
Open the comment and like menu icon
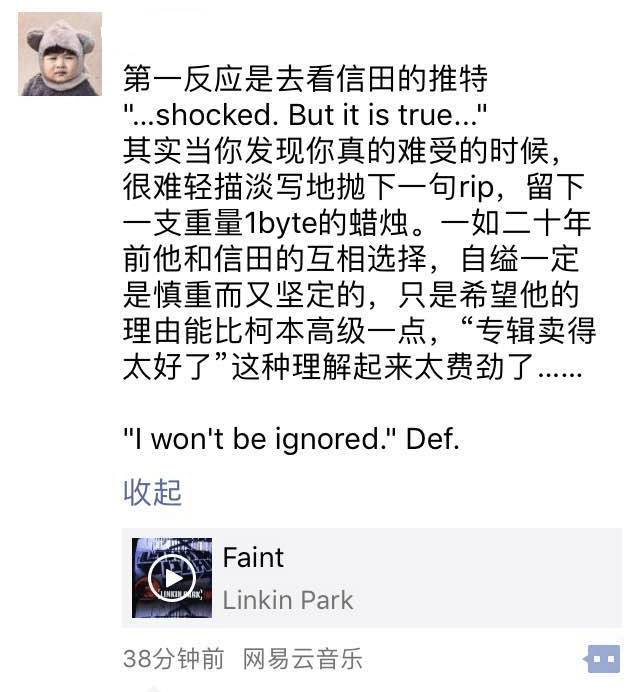603,659
